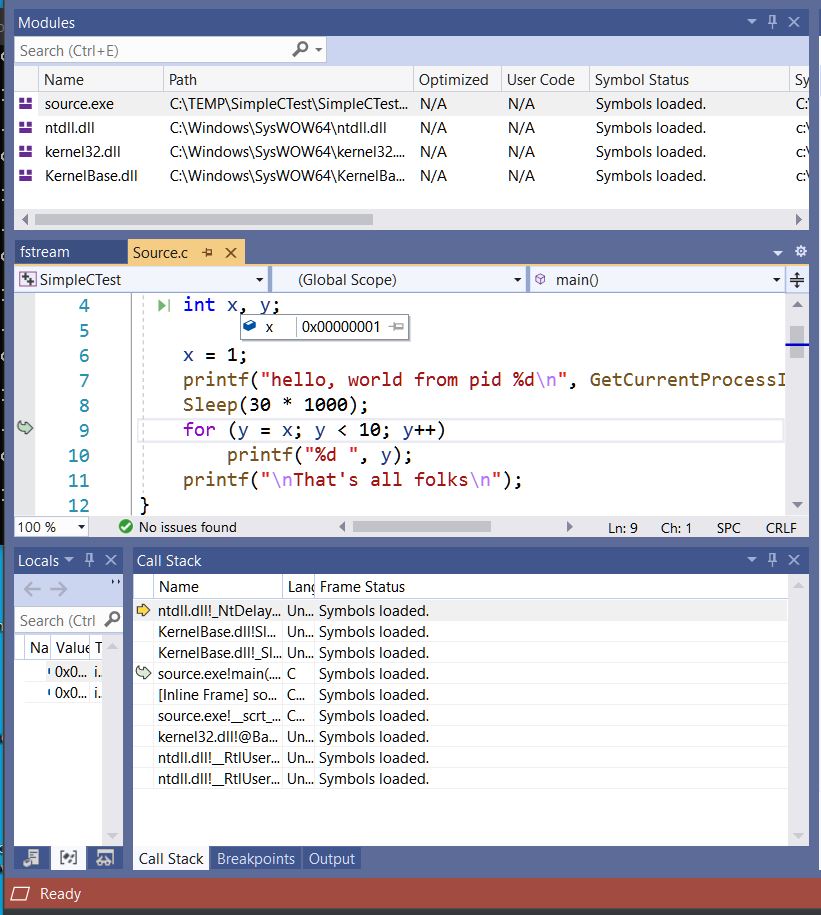Click the yellow current frame arrow icon
The width and height of the screenshot is (821, 915).
(143, 610)
